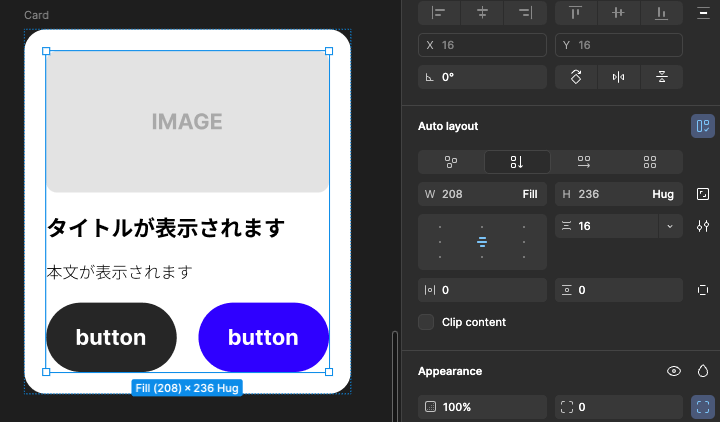720x422 pixels.
Task: Open the auto layout advanced settings
Action: click(703, 226)
